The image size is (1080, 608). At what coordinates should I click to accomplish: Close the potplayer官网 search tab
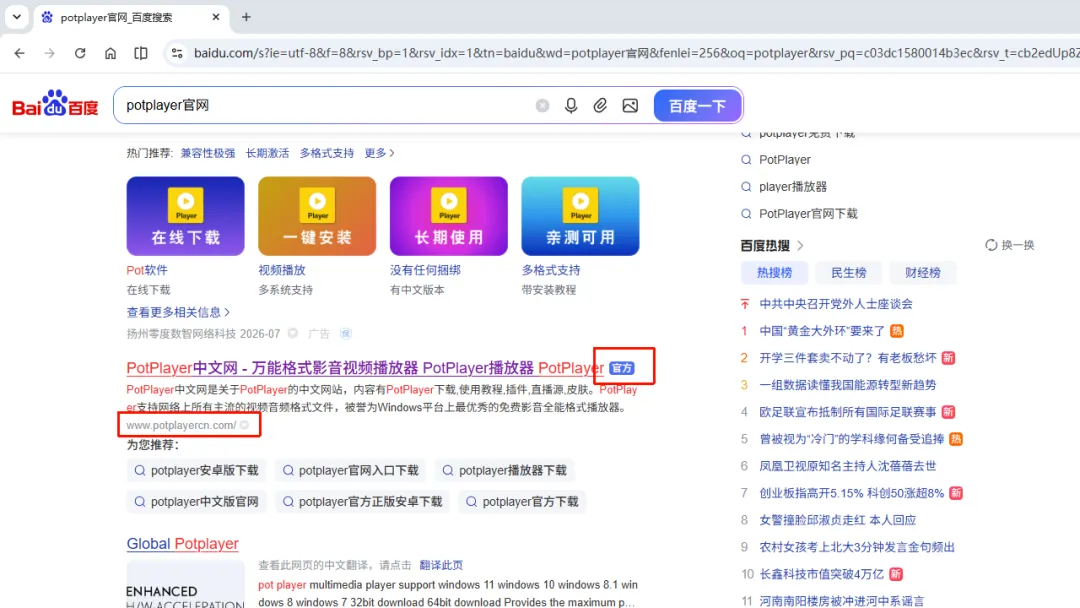click(x=216, y=17)
